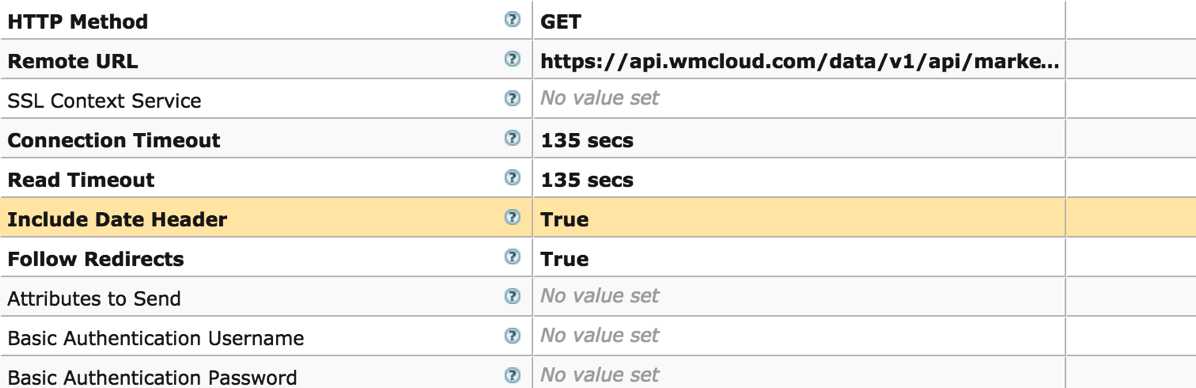The image size is (1196, 388).
Task: Edit Connection Timeout 135 secs value
Action: click(799, 139)
